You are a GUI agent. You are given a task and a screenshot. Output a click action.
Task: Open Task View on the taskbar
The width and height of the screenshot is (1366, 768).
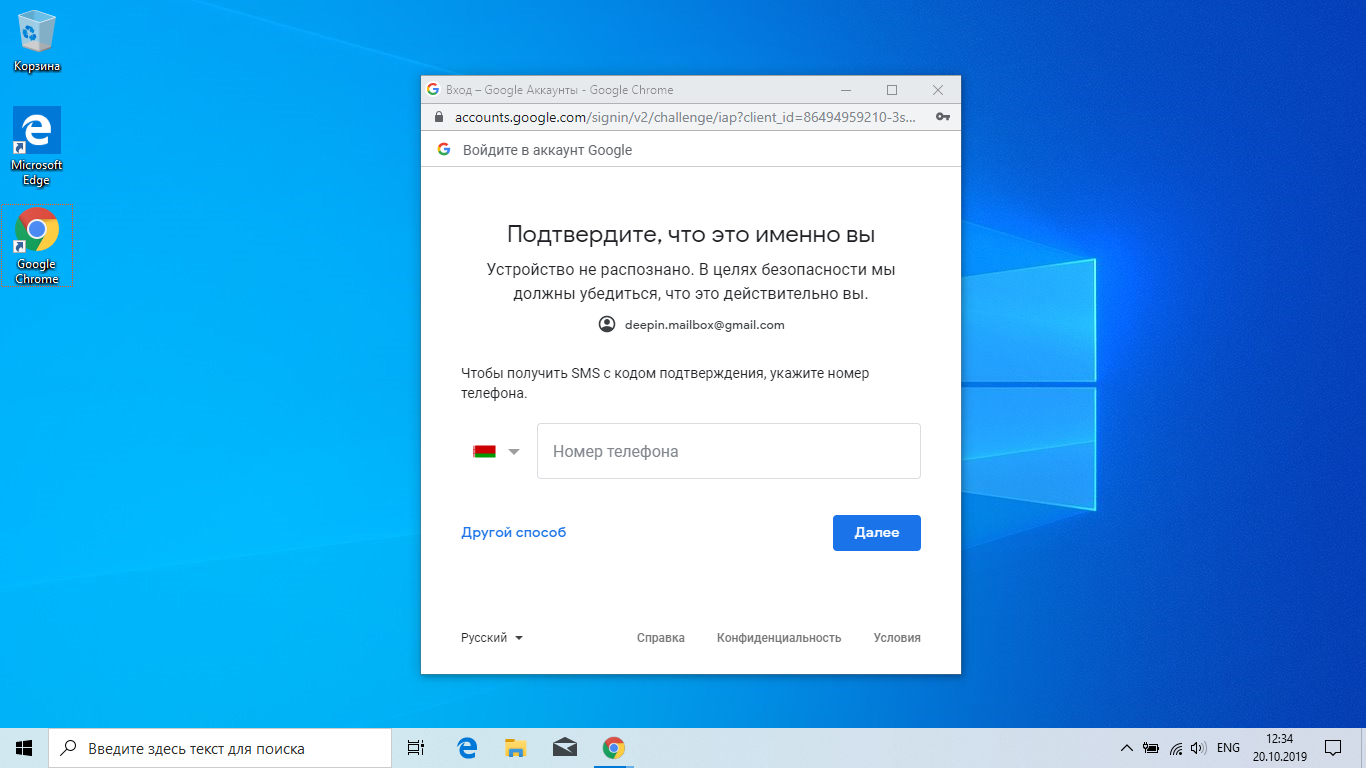coord(416,748)
